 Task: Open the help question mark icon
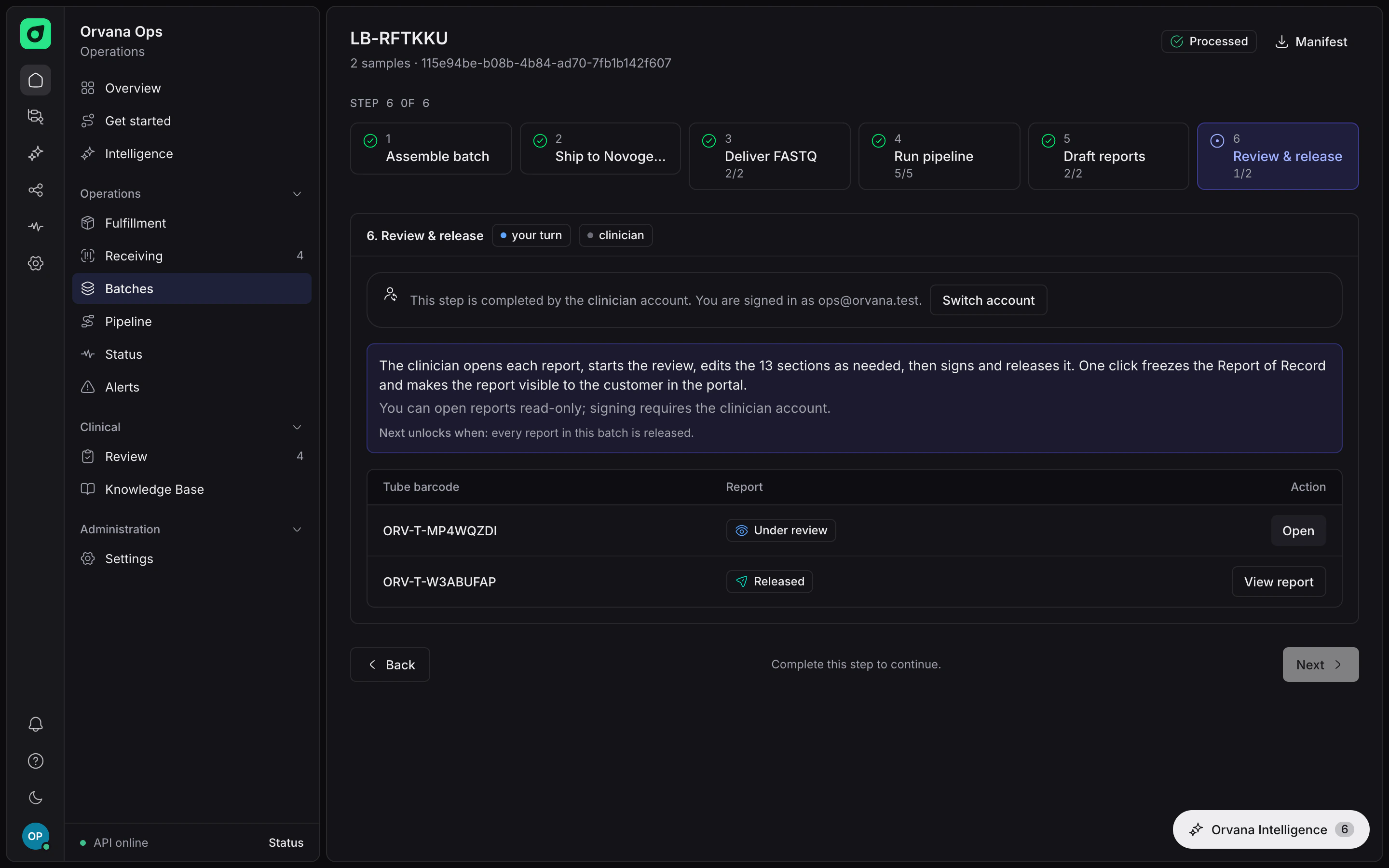coord(36,760)
